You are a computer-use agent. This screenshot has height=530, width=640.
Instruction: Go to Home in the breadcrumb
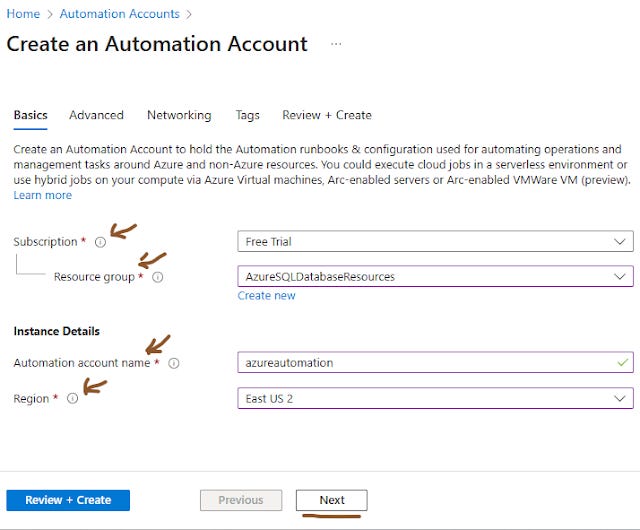(x=23, y=14)
